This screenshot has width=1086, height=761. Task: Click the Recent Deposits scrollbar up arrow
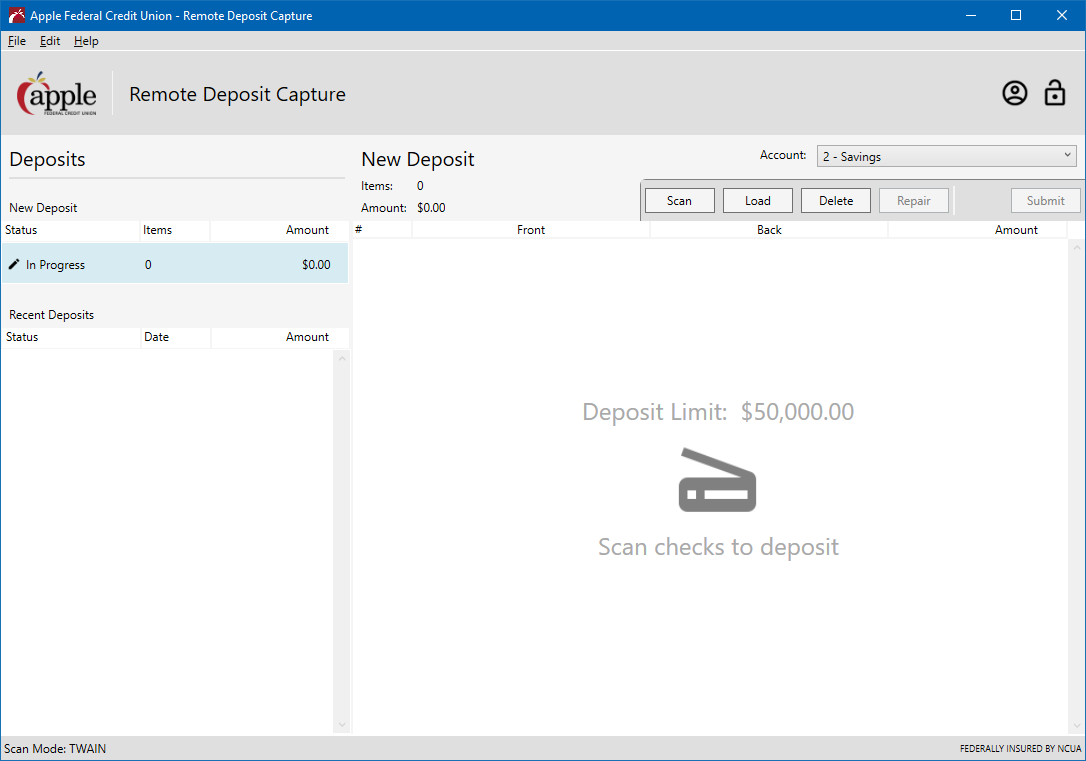(341, 359)
